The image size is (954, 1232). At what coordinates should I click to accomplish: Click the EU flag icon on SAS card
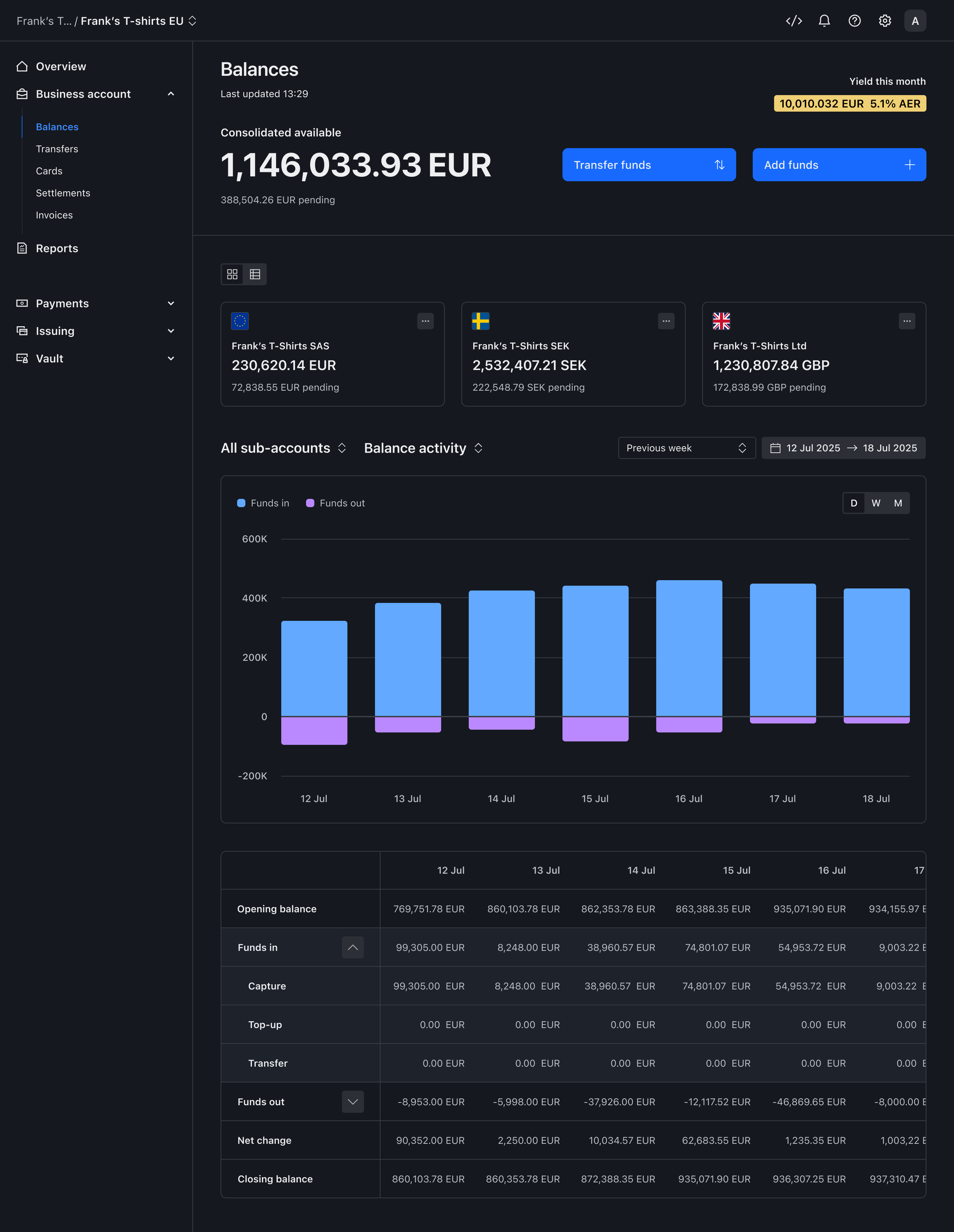240,321
